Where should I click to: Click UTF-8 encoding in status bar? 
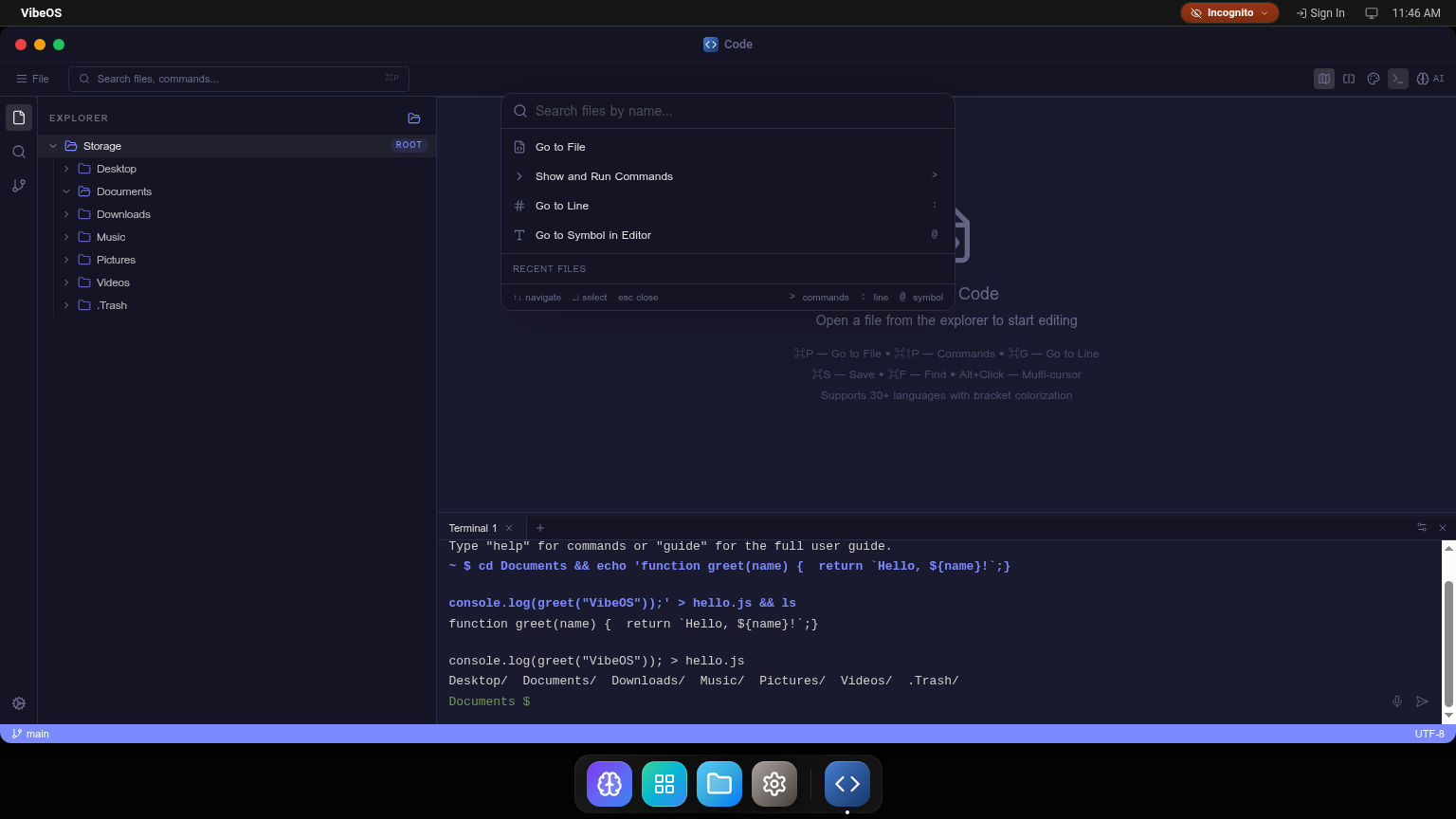[x=1429, y=734]
